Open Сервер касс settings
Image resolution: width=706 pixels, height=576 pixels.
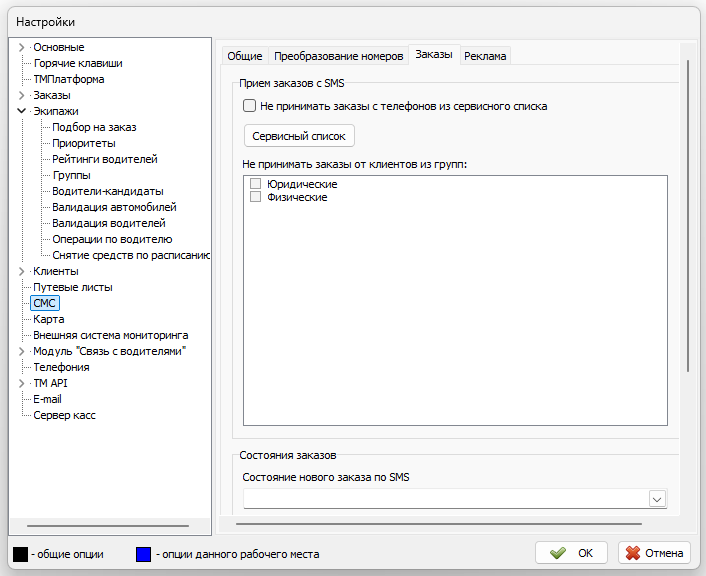tap(64, 415)
